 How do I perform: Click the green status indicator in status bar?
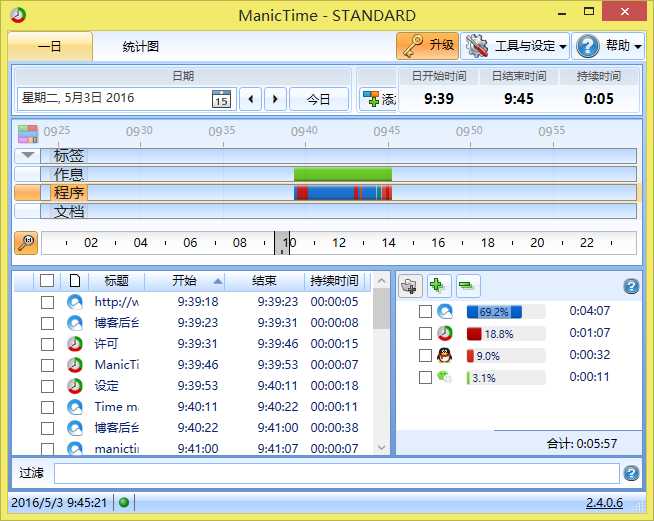point(124,502)
